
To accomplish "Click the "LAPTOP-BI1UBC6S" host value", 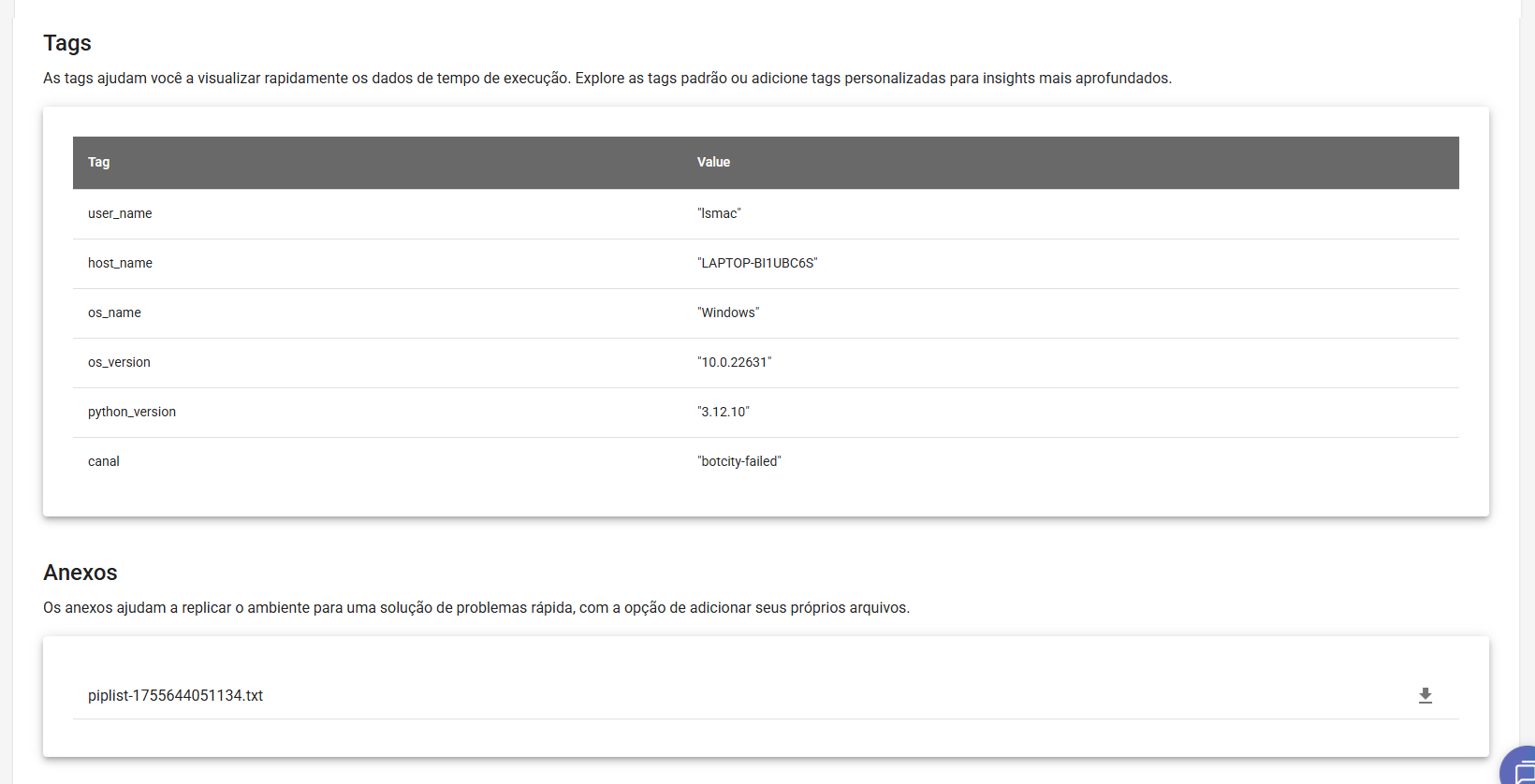I will click(x=757, y=263).
